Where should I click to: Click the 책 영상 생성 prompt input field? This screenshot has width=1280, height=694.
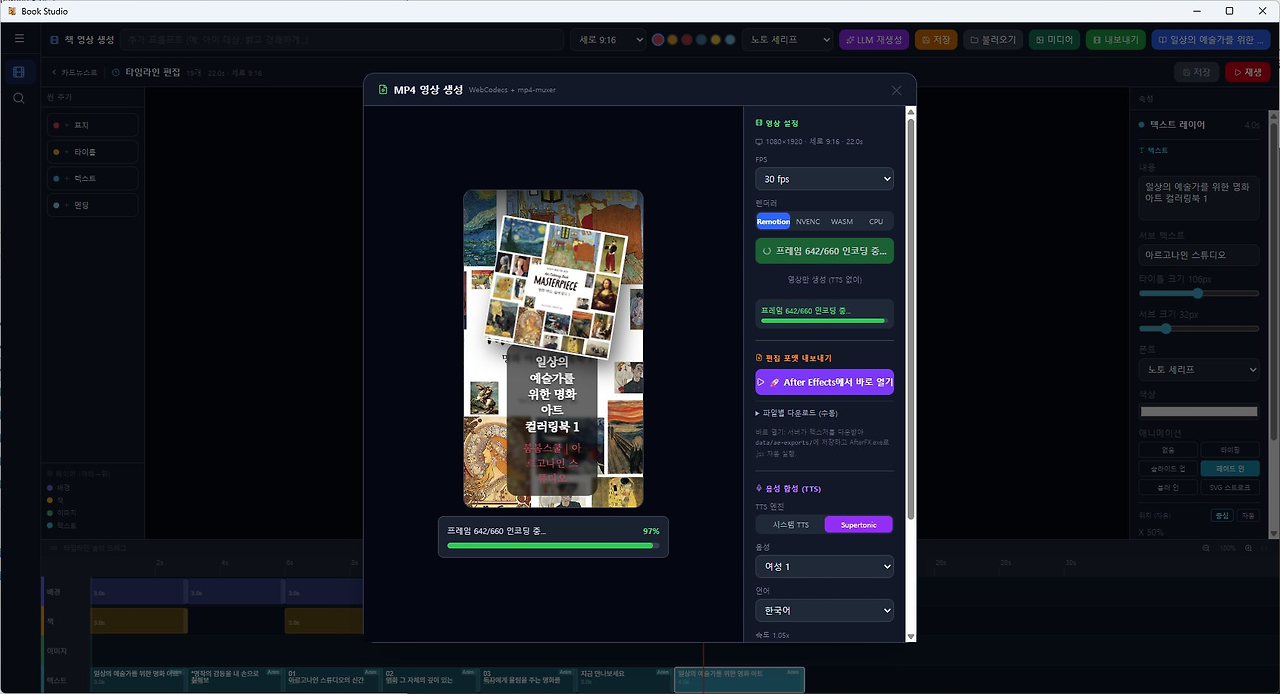point(344,40)
